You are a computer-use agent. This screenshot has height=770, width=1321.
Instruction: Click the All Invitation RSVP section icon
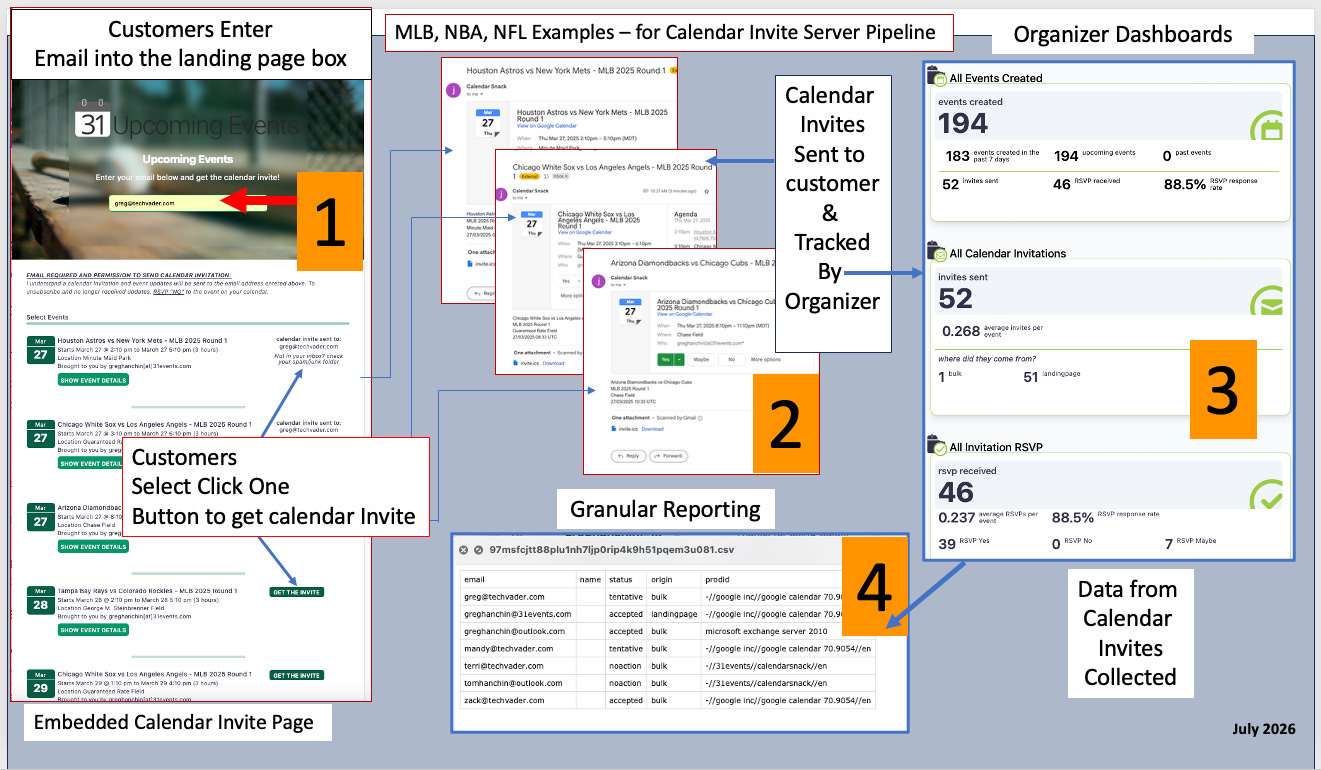tap(937, 445)
